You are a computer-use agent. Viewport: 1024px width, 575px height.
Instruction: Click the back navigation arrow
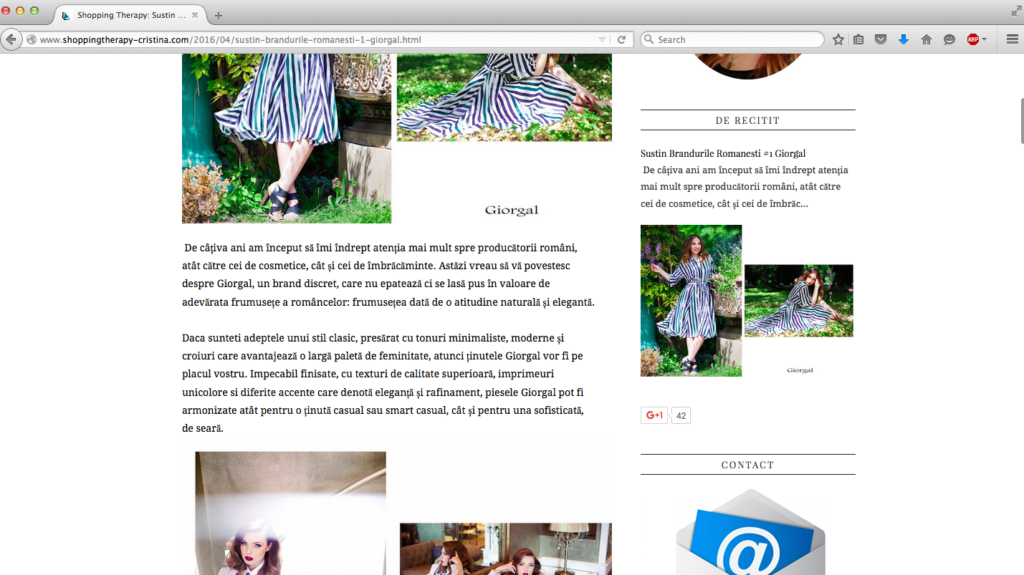pos(12,40)
